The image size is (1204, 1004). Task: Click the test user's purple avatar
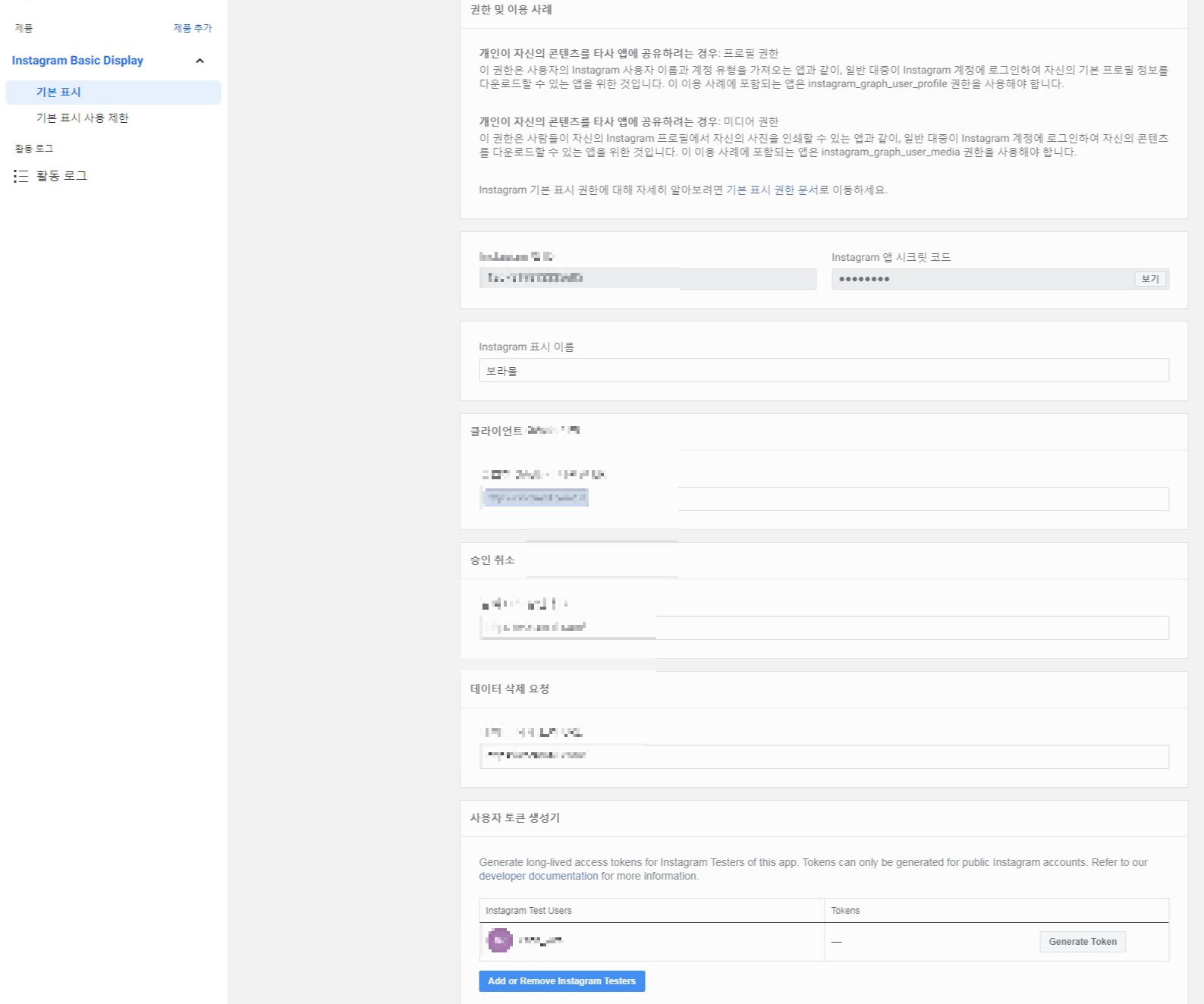[499, 941]
